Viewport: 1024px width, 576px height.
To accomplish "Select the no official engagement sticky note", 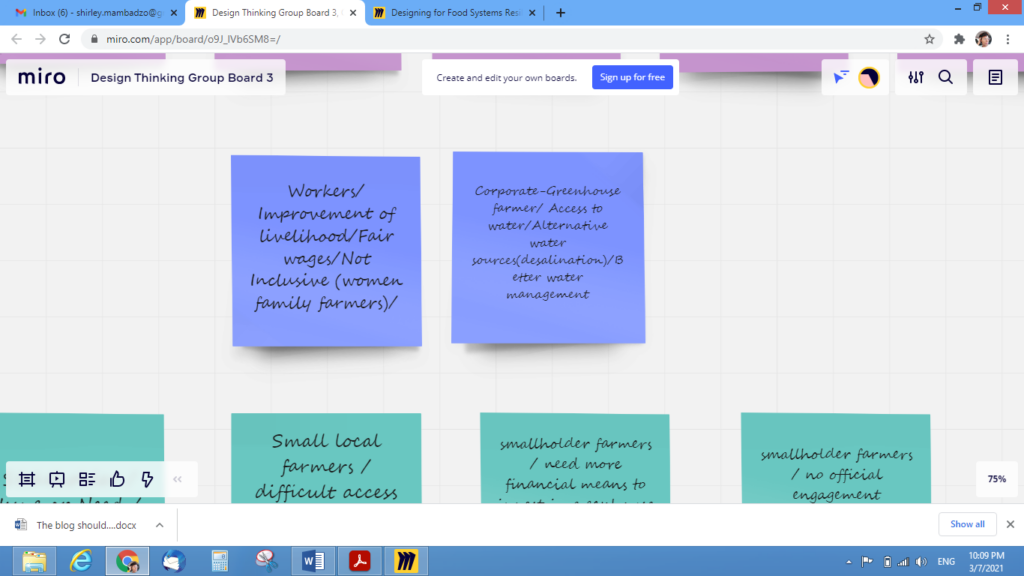I will [x=836, y=458].
